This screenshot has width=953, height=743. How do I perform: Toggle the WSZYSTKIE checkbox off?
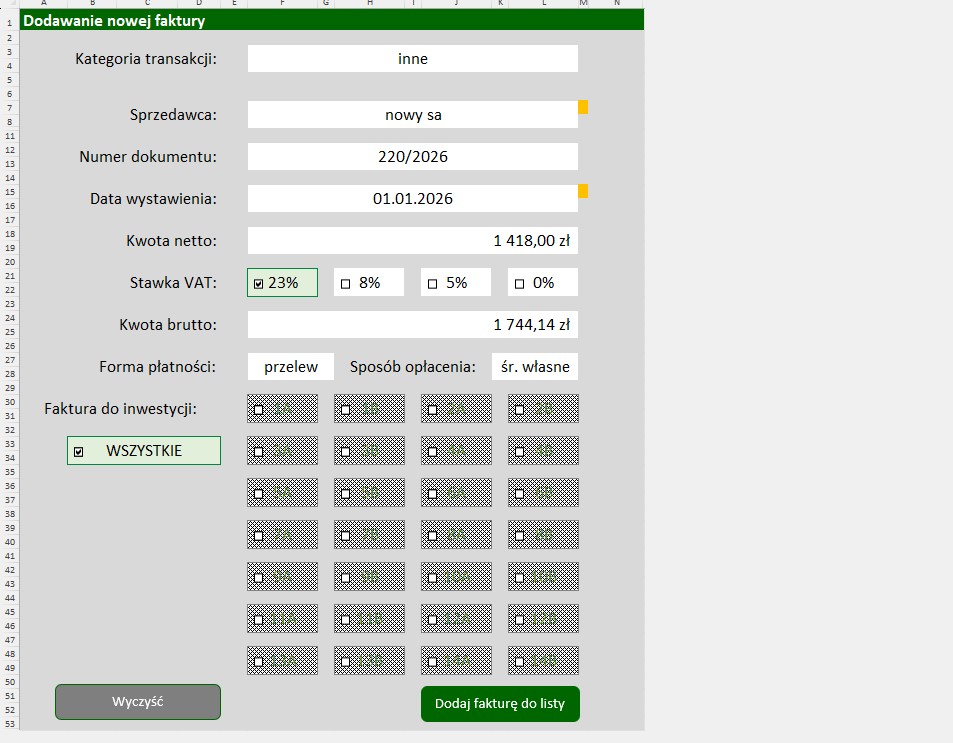[x=78, y=452]
